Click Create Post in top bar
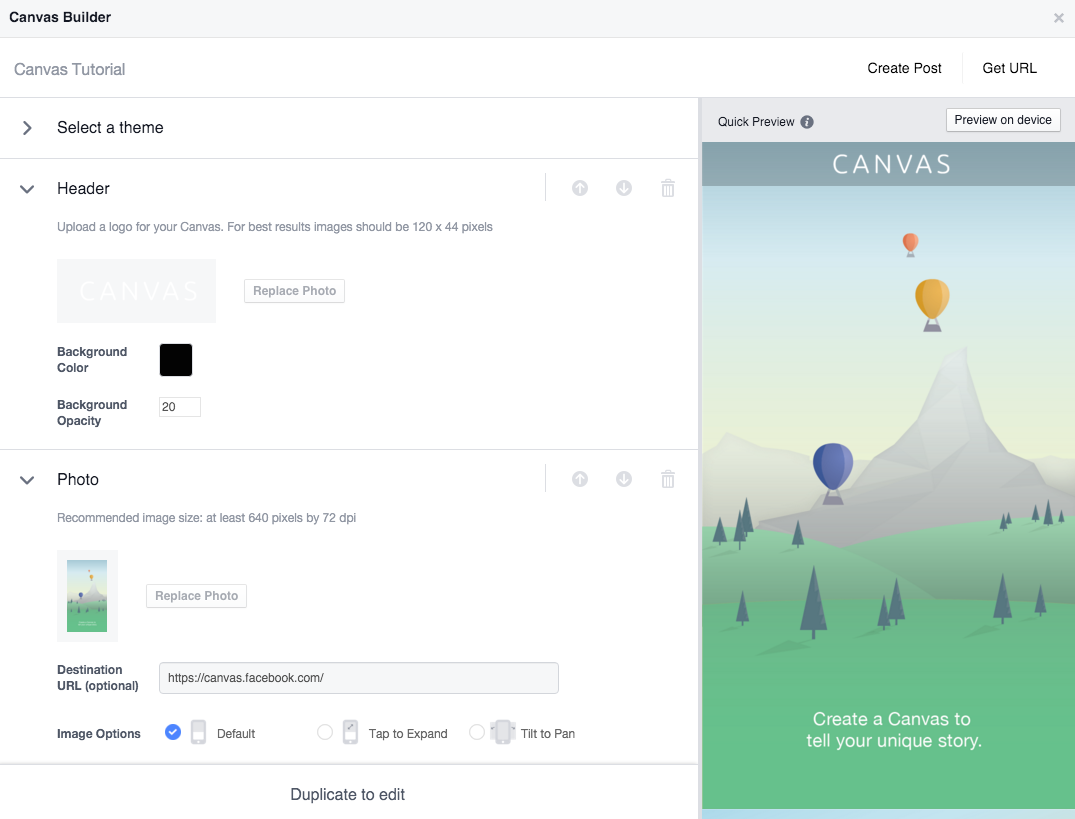 click(904, 68)
